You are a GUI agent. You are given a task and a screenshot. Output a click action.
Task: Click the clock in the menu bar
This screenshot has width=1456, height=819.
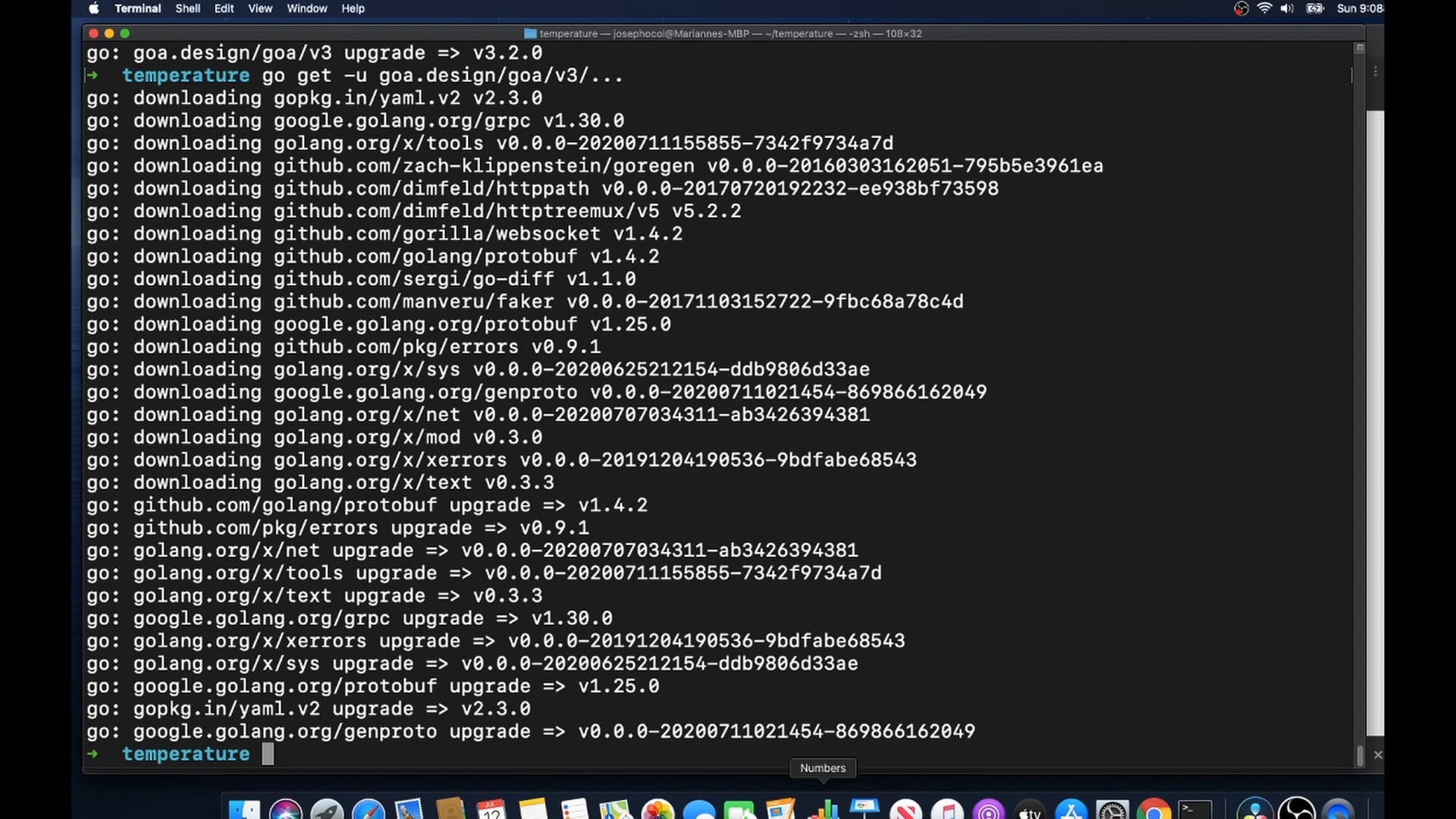(x=1361, y=8)
